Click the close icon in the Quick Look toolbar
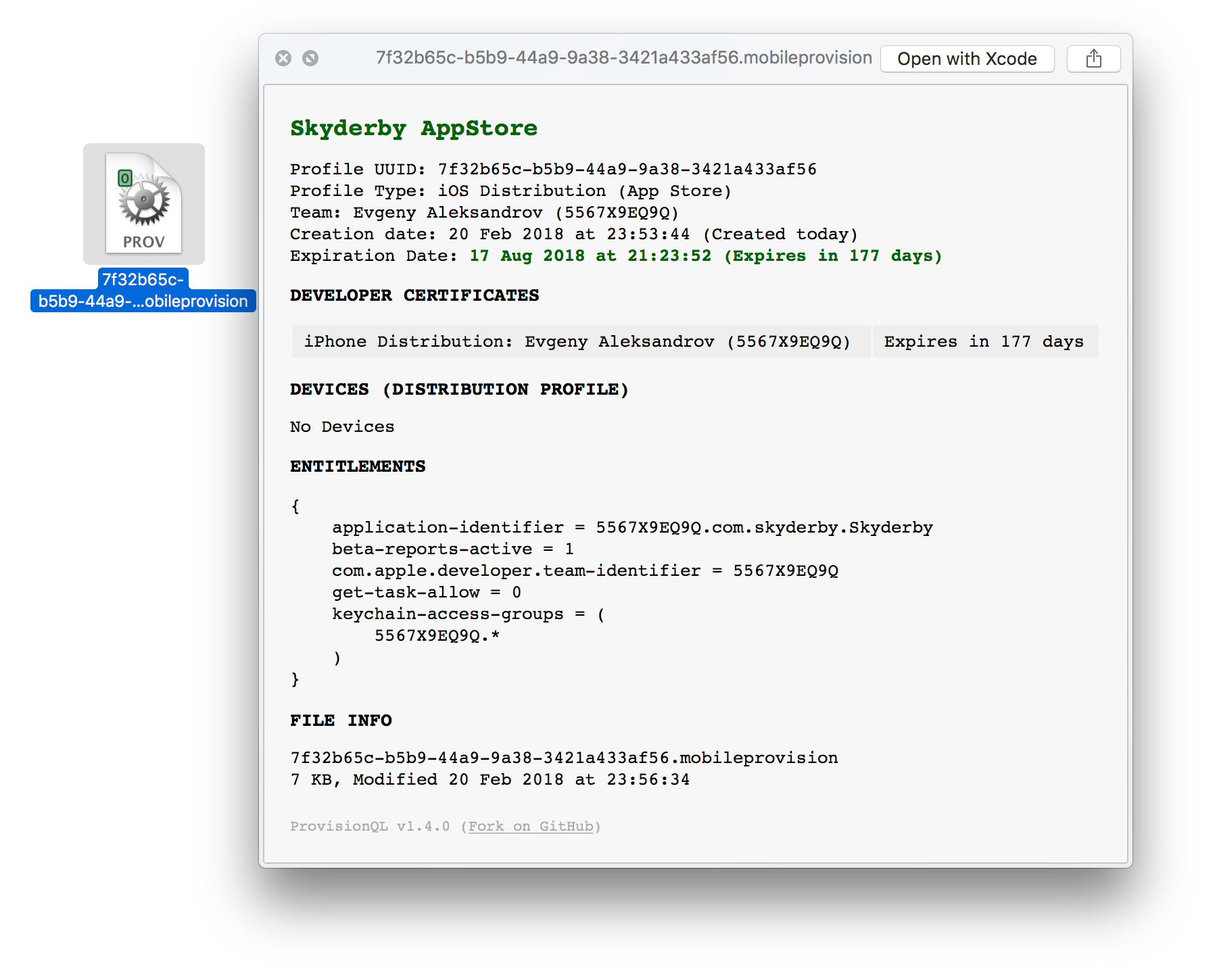 (284, 58)
